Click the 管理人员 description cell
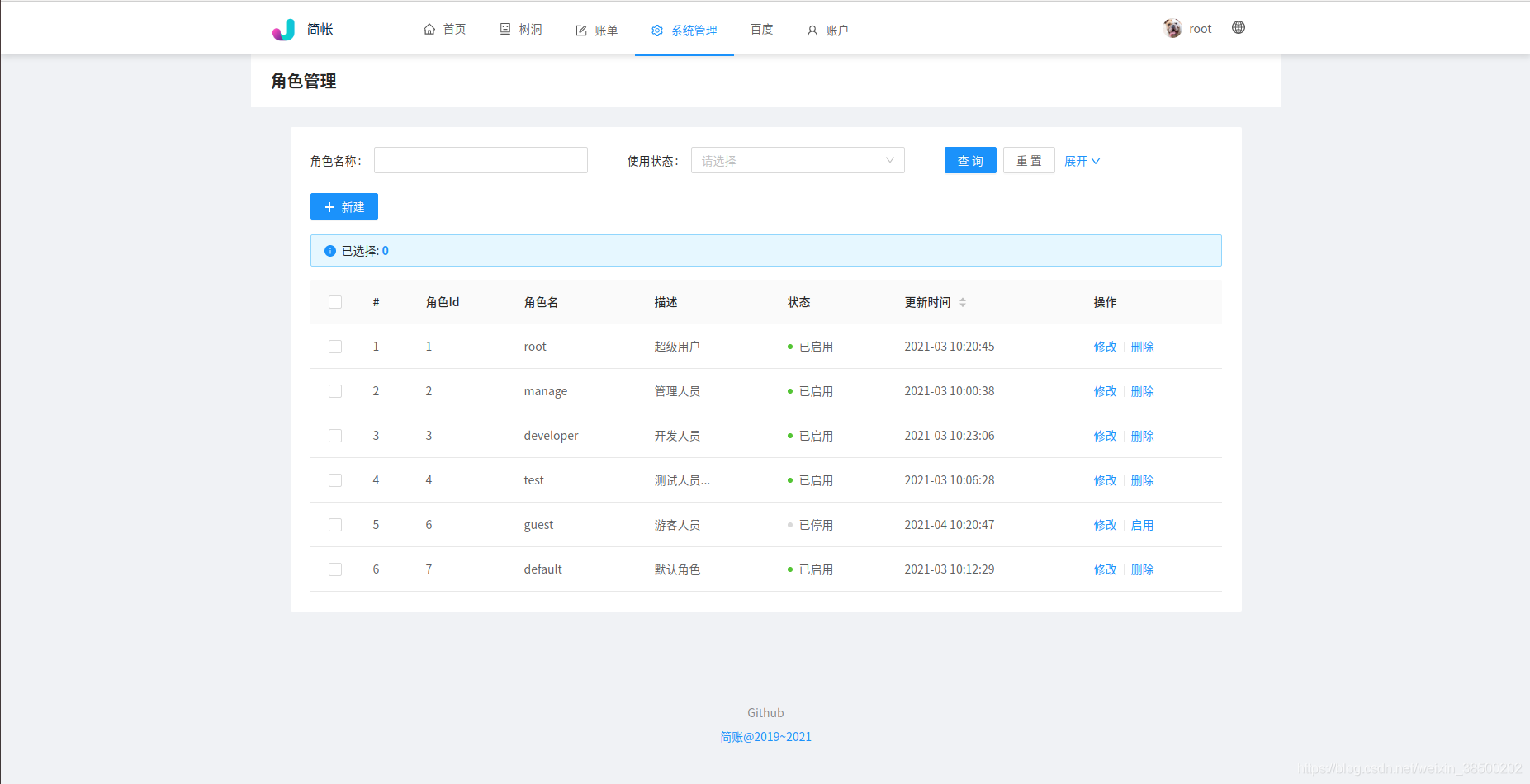The width and height of the screenshot is (1530, 784). pyautogui.click(x=677, y=391)
